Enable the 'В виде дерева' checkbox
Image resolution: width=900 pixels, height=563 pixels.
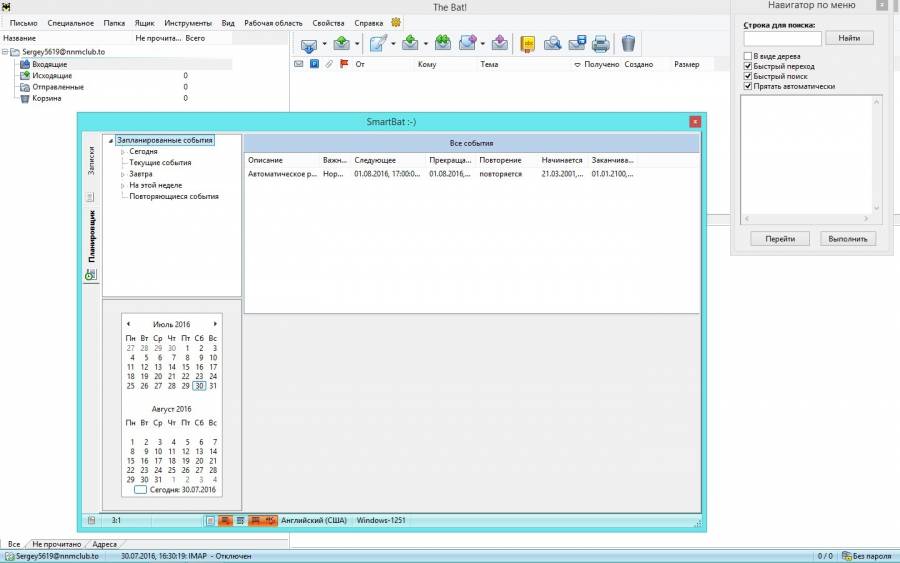747,56
